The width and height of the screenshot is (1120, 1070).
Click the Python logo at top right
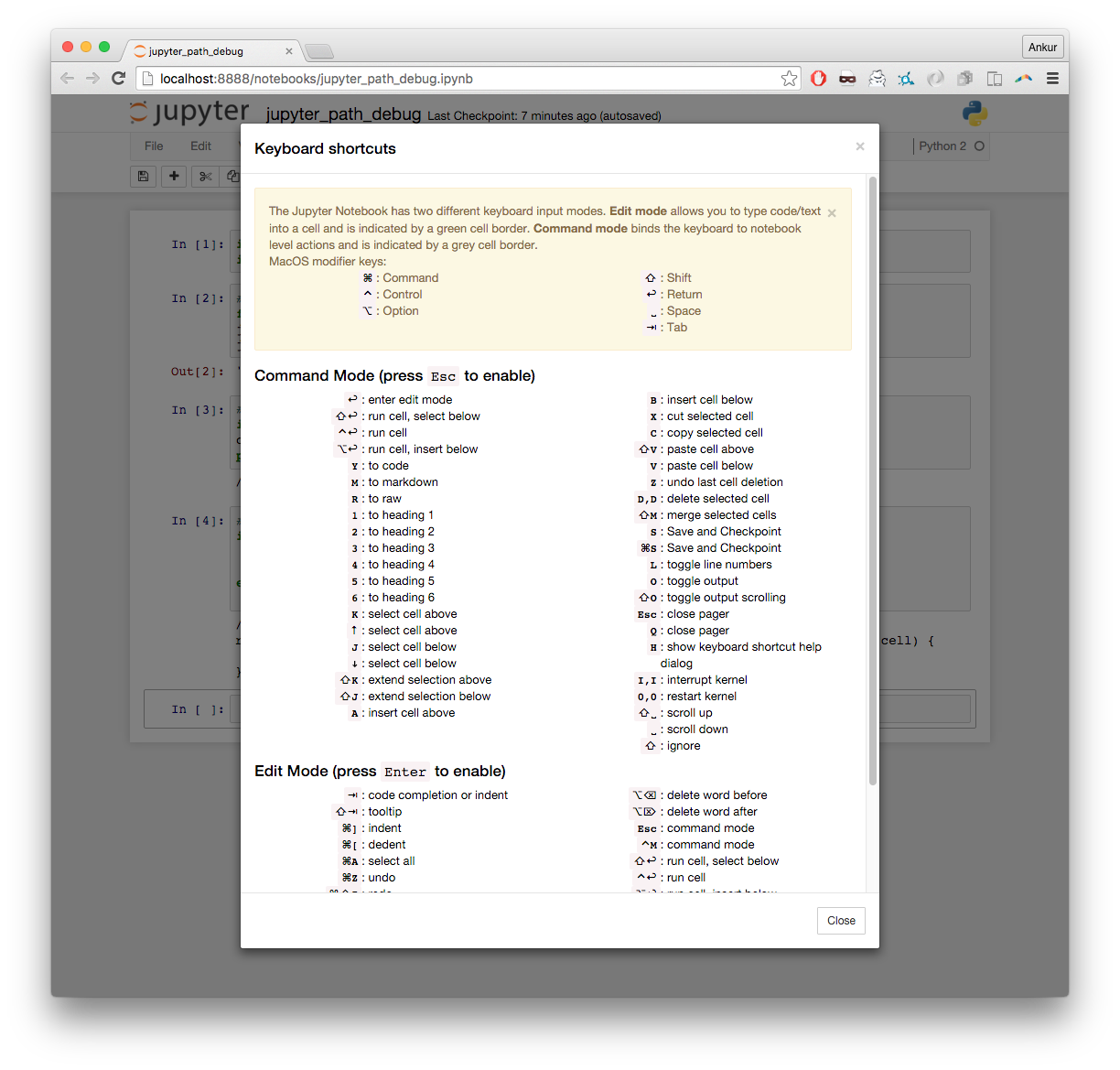pyautogui.click(x=973, y=112)
